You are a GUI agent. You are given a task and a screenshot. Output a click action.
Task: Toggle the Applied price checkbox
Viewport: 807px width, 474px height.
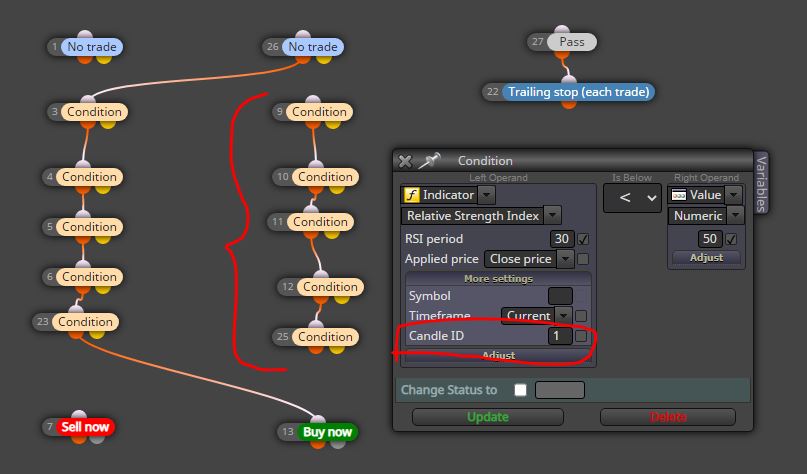583,259
